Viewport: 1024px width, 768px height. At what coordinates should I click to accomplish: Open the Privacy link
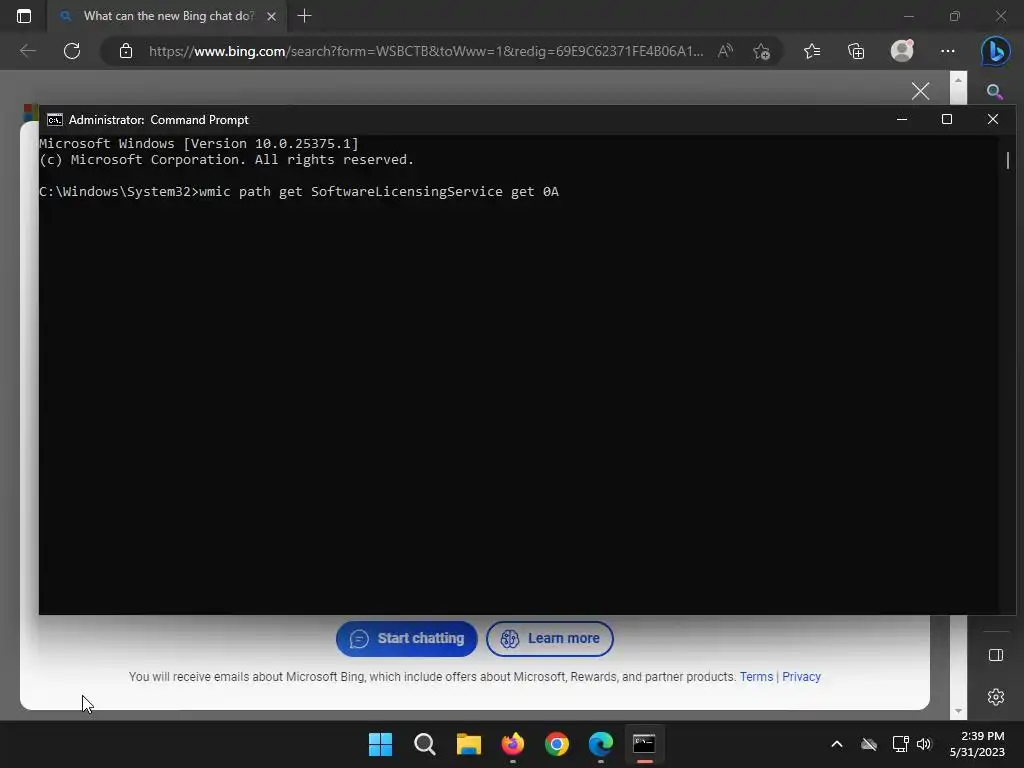[x=801, y=677]
